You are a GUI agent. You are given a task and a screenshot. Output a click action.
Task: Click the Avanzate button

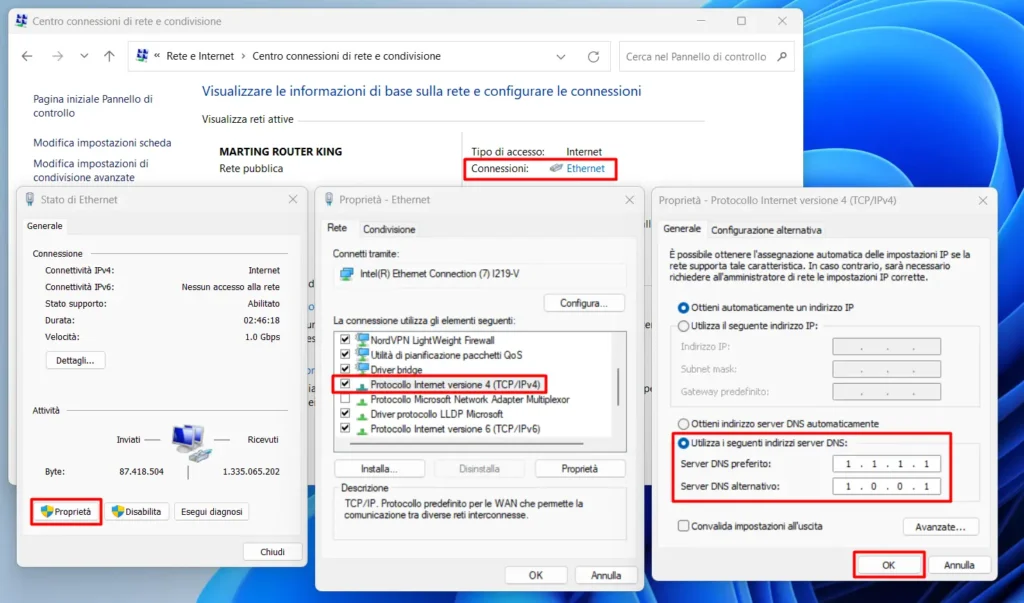click(940, 527)
